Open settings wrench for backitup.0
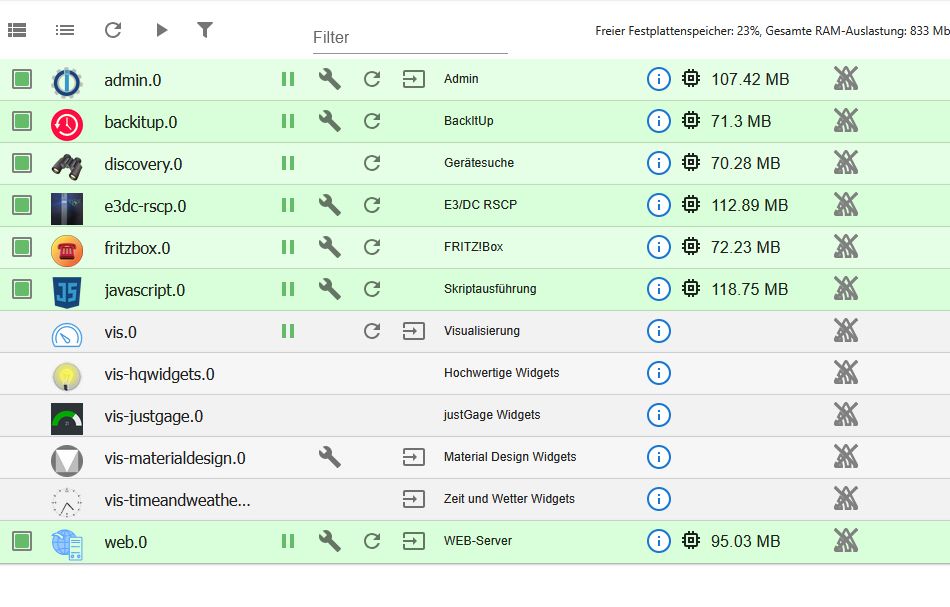 (329, 121)
